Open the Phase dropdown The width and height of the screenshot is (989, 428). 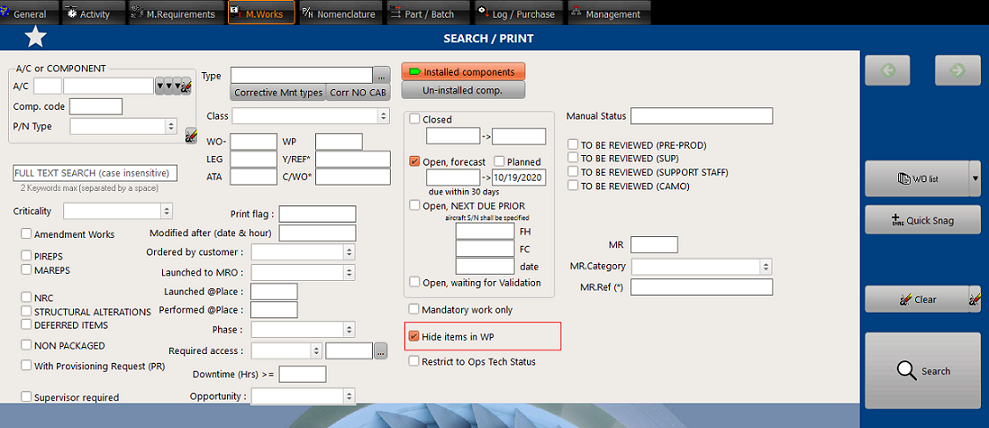pos(303,330)
